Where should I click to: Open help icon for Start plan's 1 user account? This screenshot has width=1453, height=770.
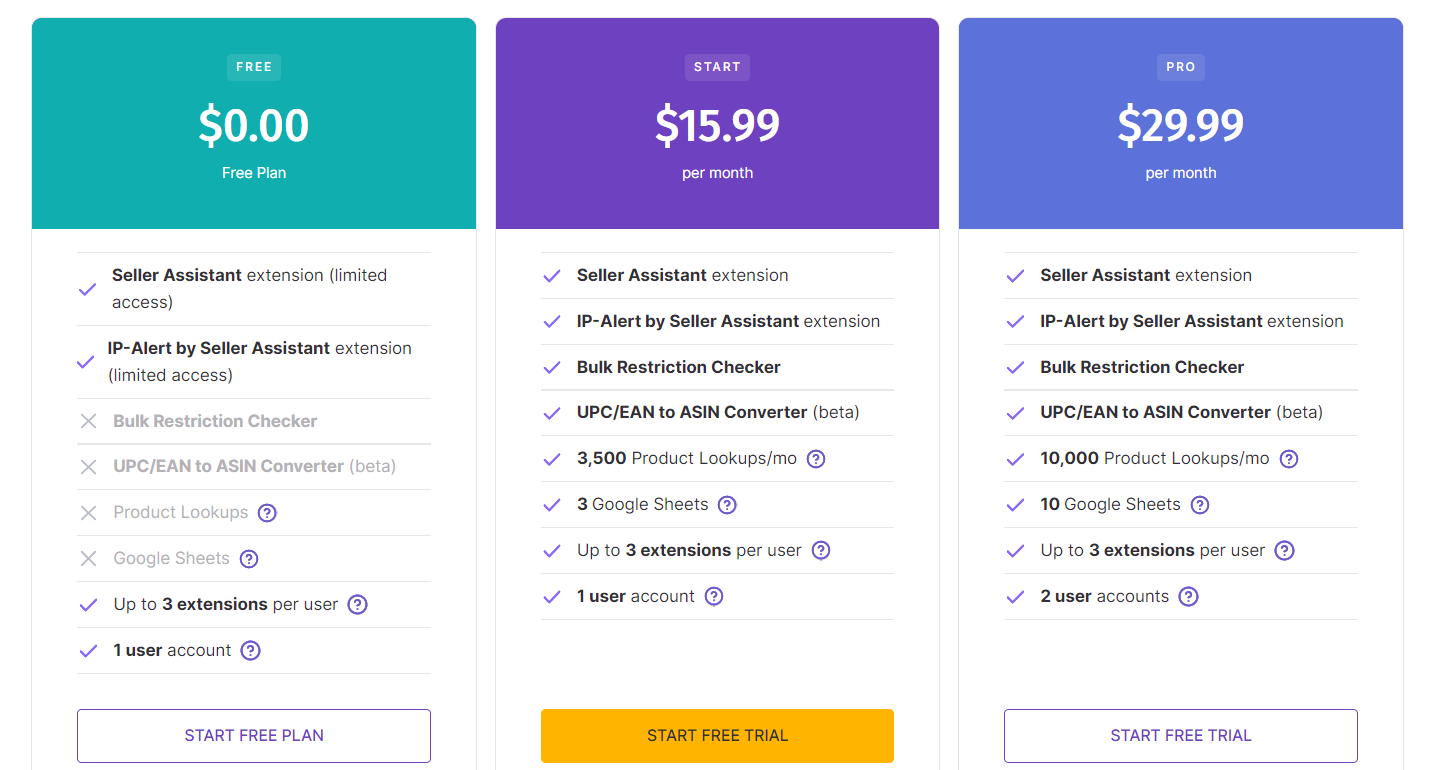714,596
